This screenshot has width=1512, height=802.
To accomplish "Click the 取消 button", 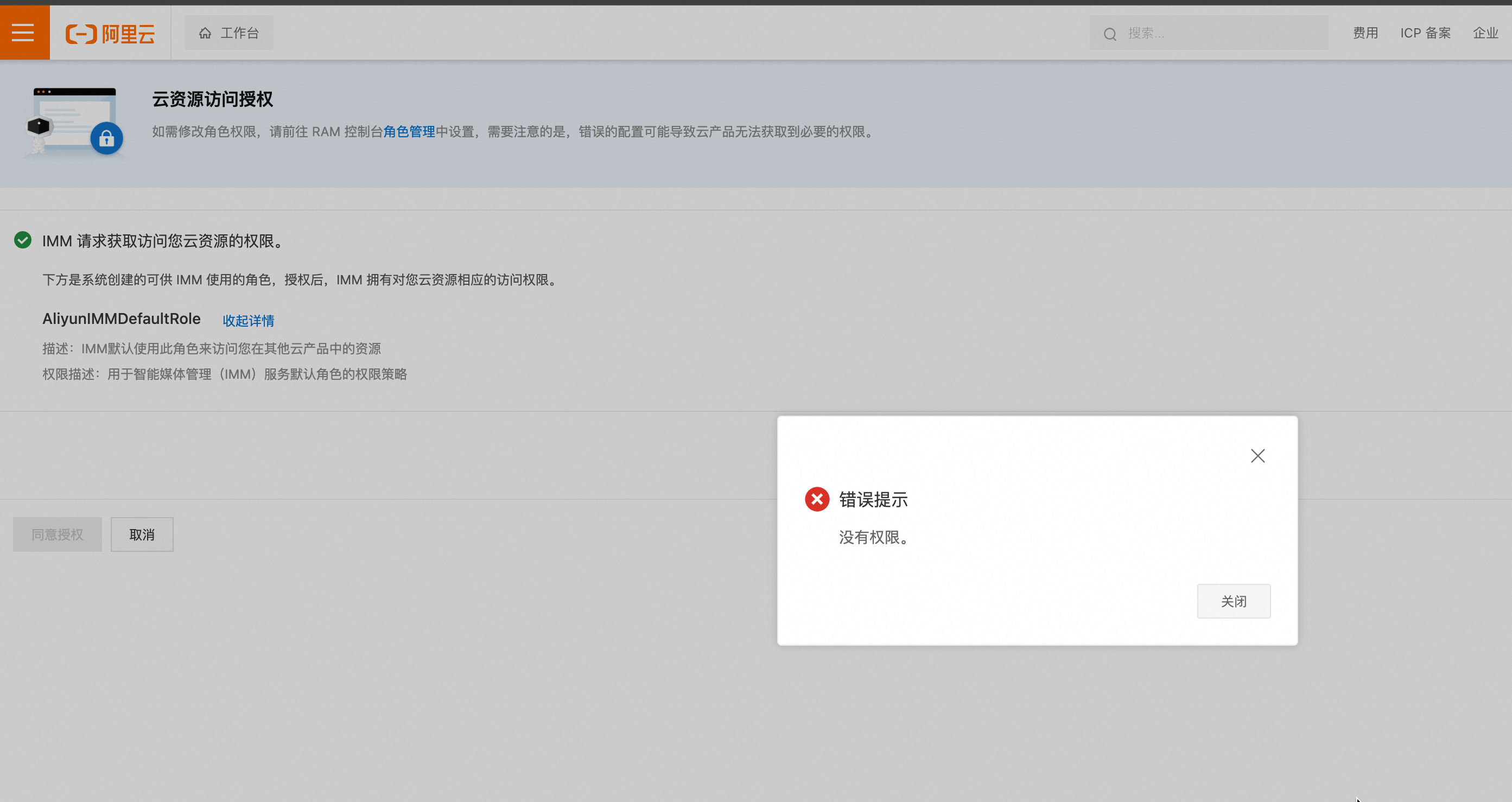I will point(142,534).
